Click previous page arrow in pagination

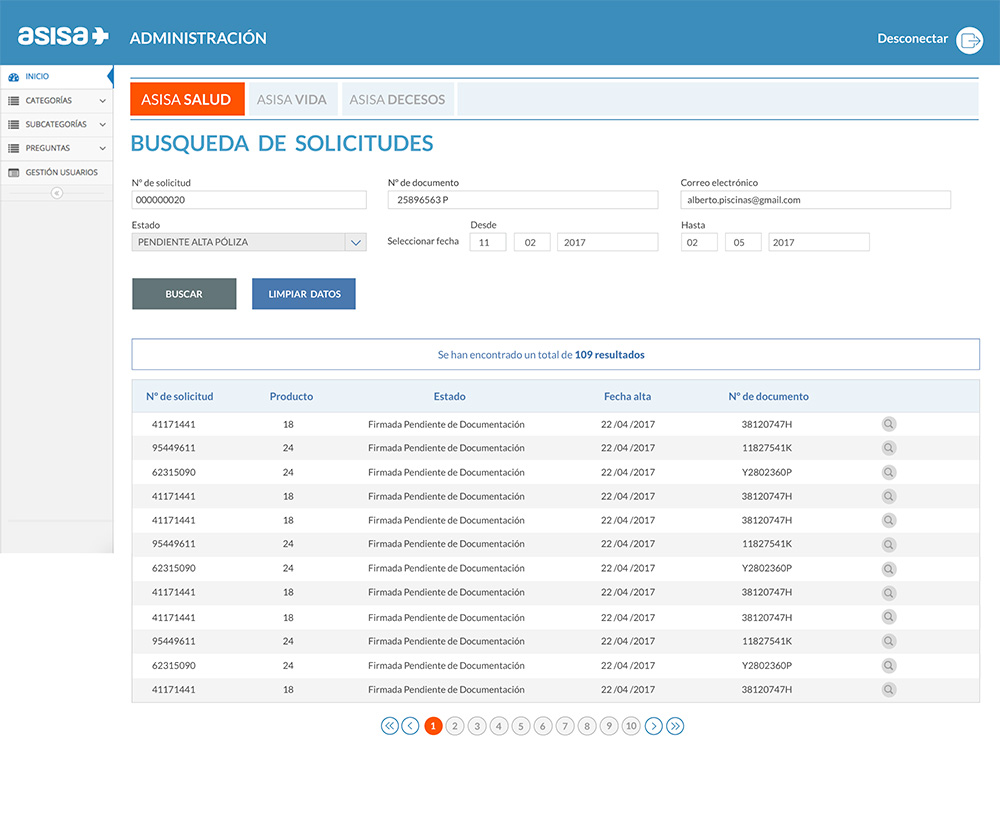[410, 726]
